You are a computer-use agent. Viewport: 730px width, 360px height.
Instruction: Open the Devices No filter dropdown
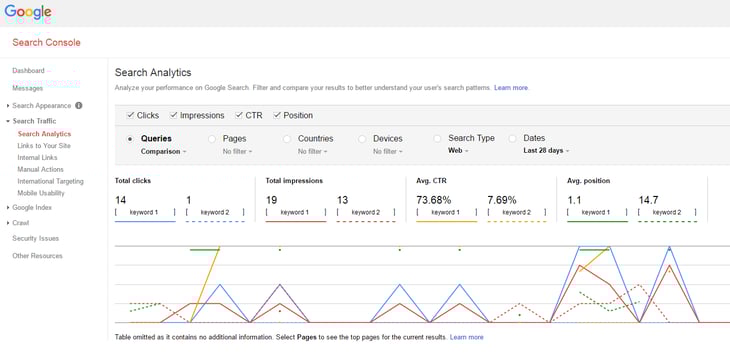(x=388, y=151)
